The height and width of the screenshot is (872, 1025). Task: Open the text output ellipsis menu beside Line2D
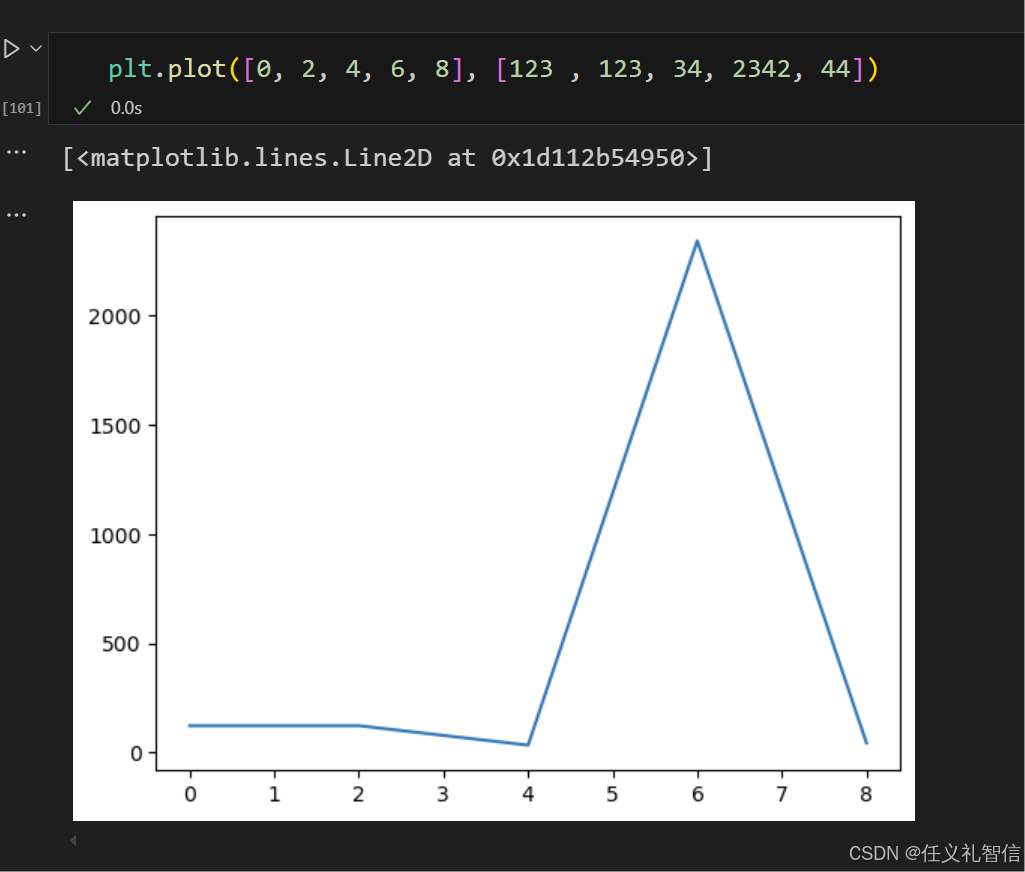coord(16,152)
